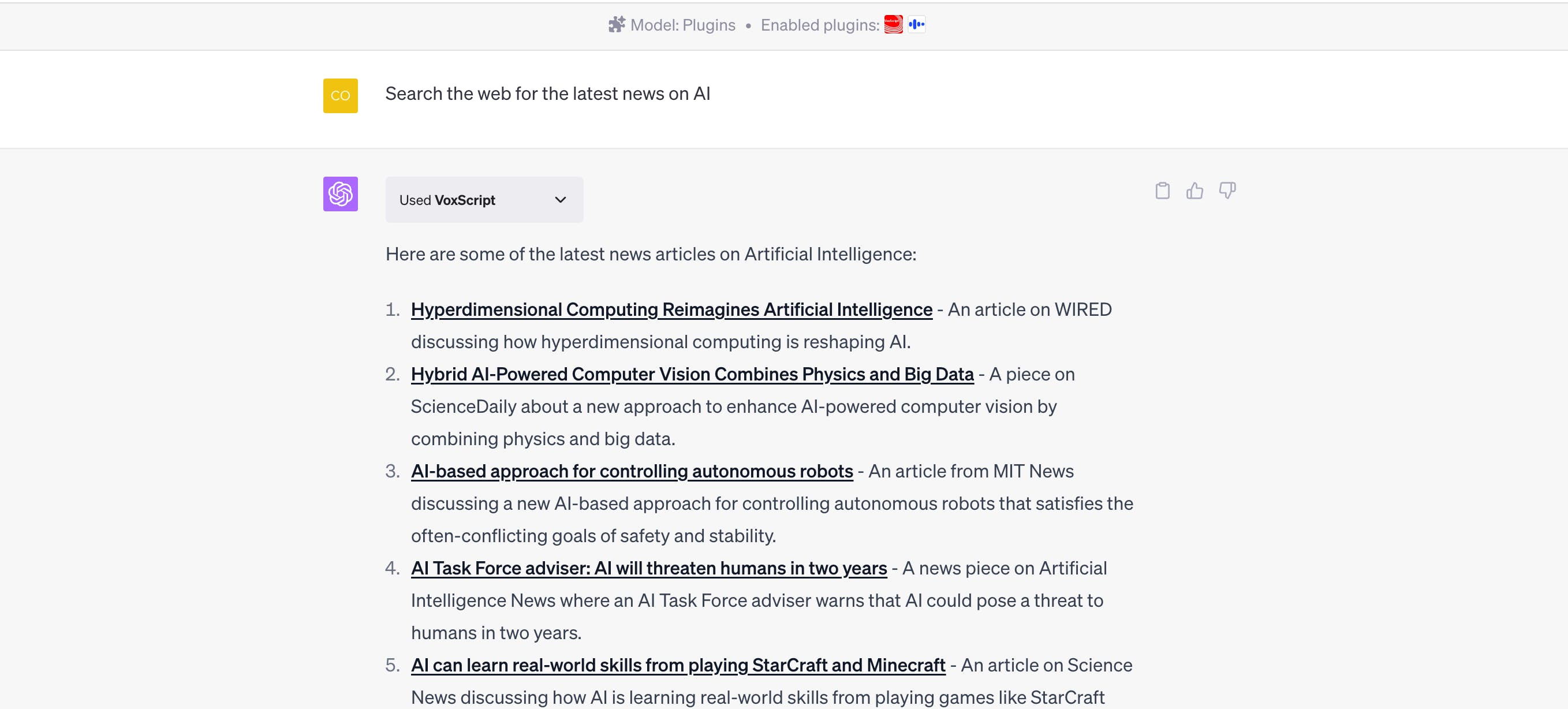
Task: Open the AI-based autonomous robots link
Action: [631, 472]
